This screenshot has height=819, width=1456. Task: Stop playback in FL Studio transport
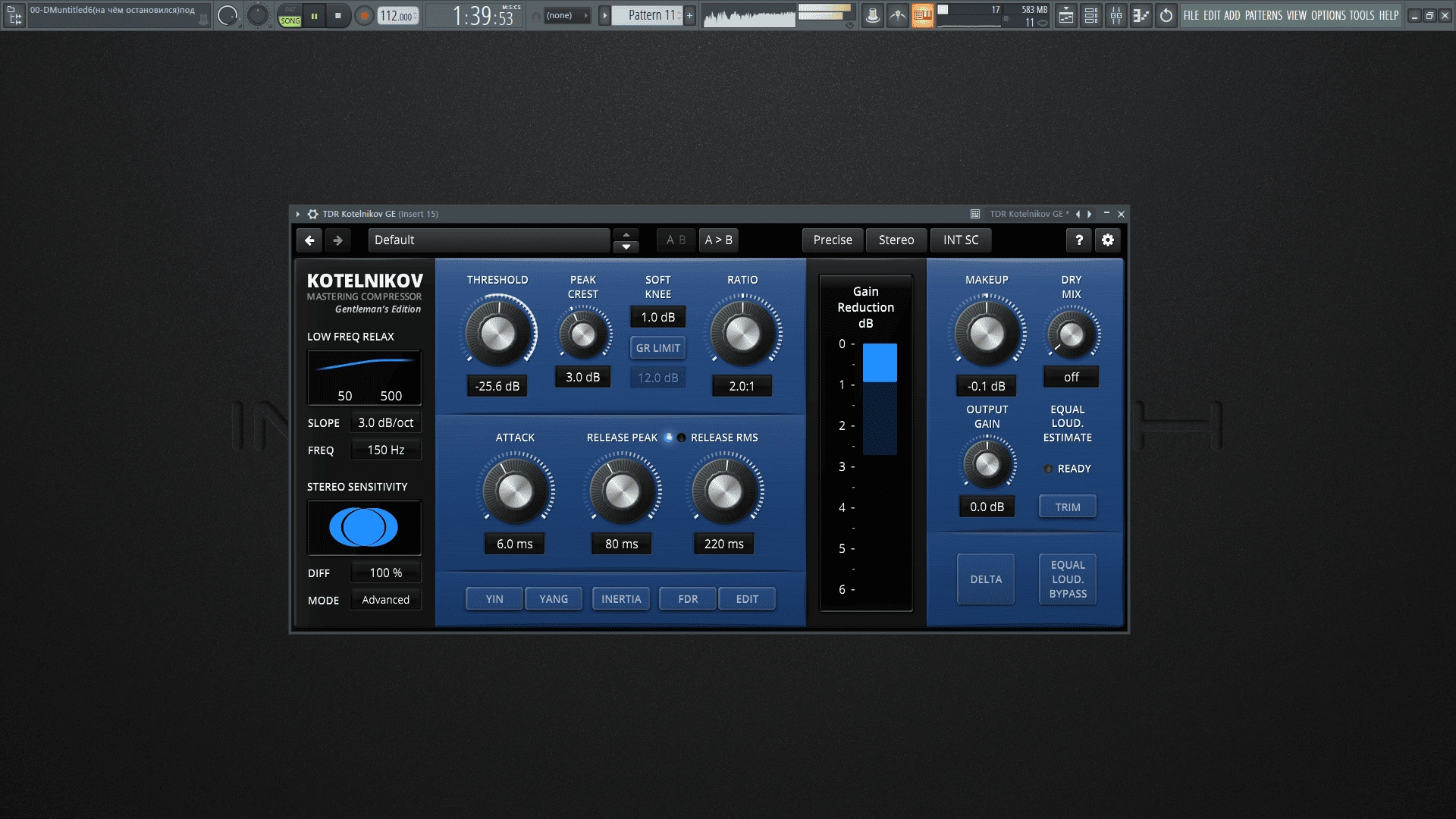(338, 15)
